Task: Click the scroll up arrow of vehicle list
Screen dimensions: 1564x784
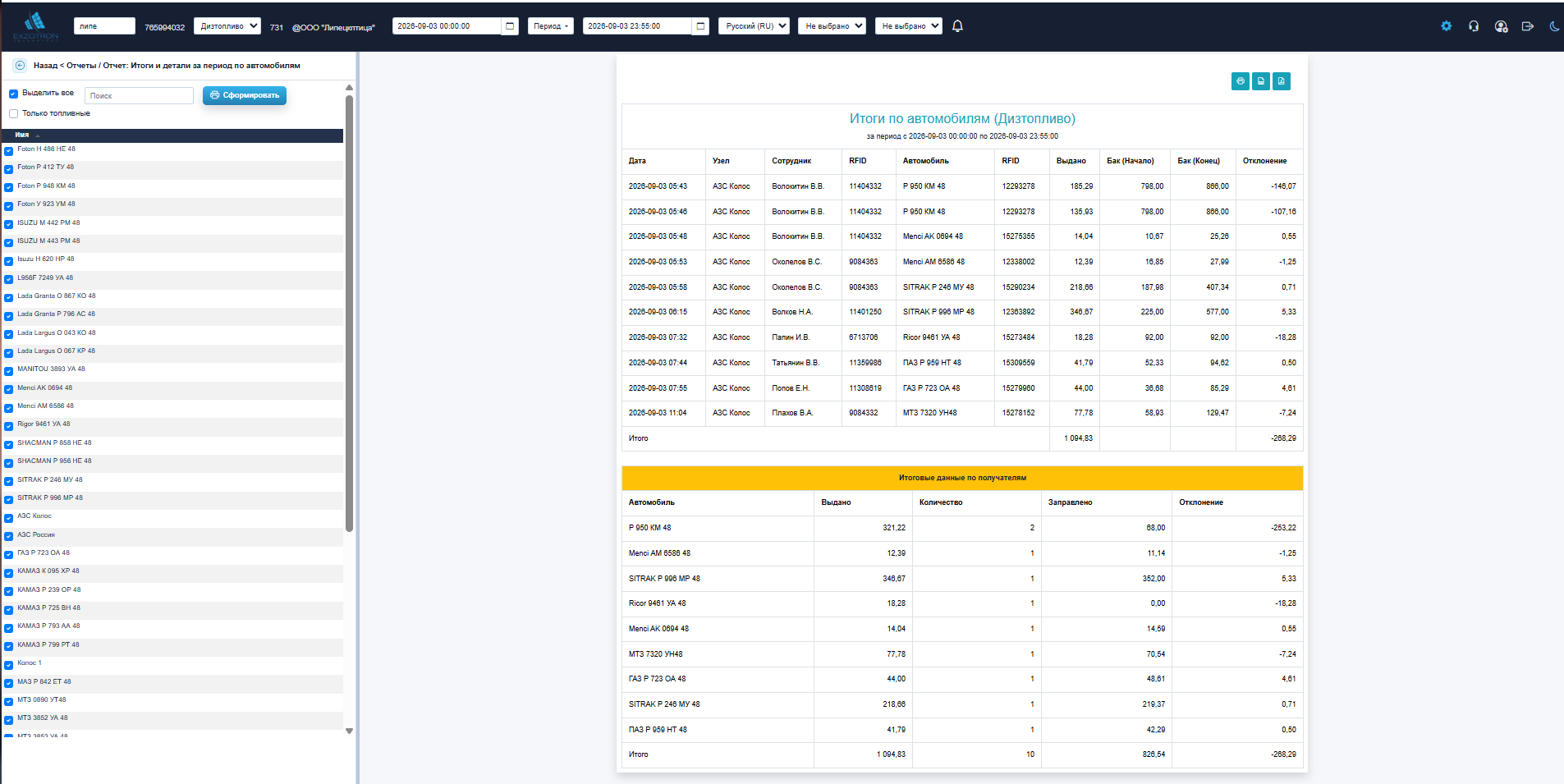Action: coord(349,87)
